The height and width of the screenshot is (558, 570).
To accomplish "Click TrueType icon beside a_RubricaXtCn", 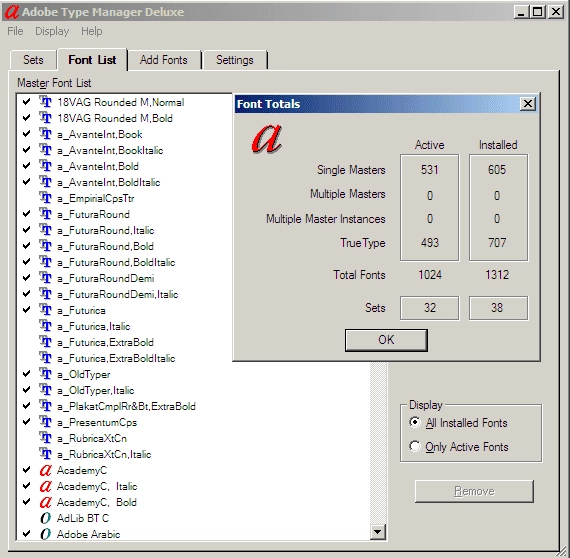I will (45, 438).
